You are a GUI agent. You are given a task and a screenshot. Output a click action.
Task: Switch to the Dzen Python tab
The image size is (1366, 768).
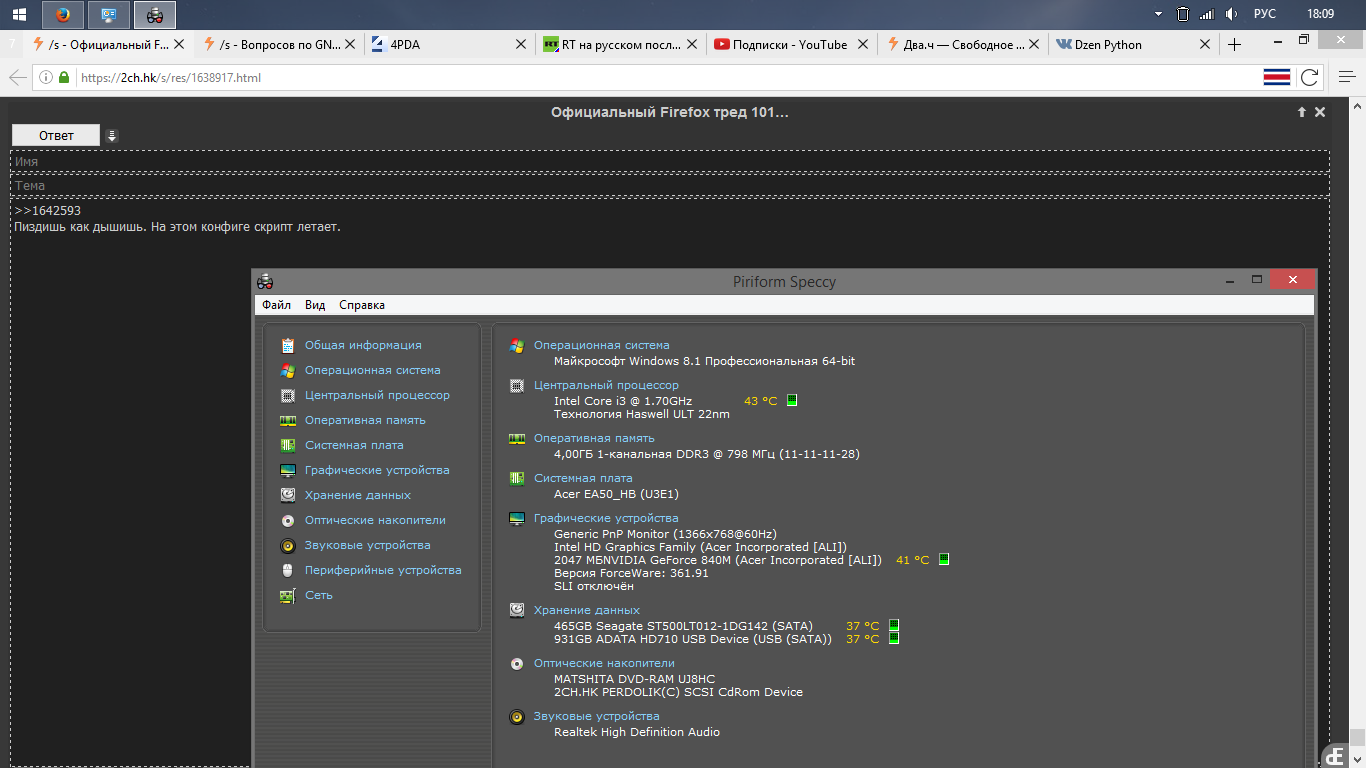pyautogui.click(x=1130, y=44)
